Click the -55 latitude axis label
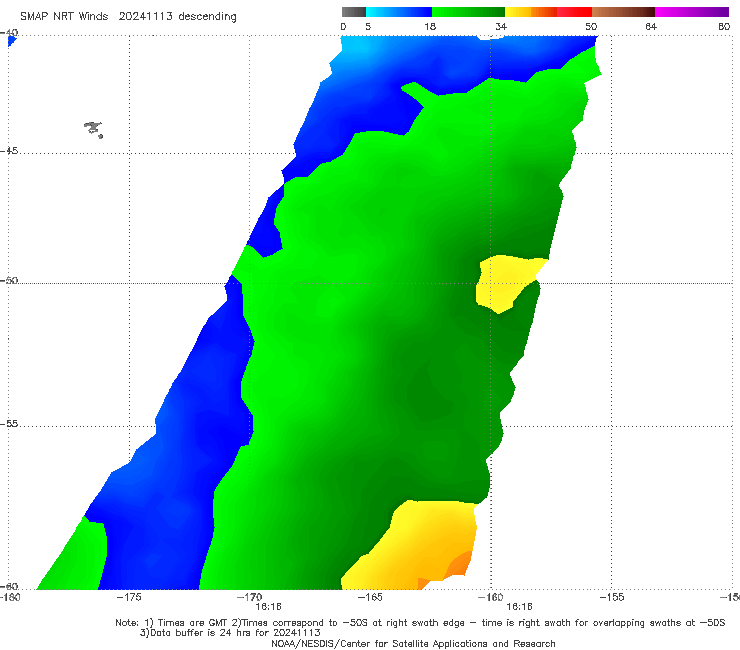Viewport: 740px width, 650px height. (x=9, y=423)
